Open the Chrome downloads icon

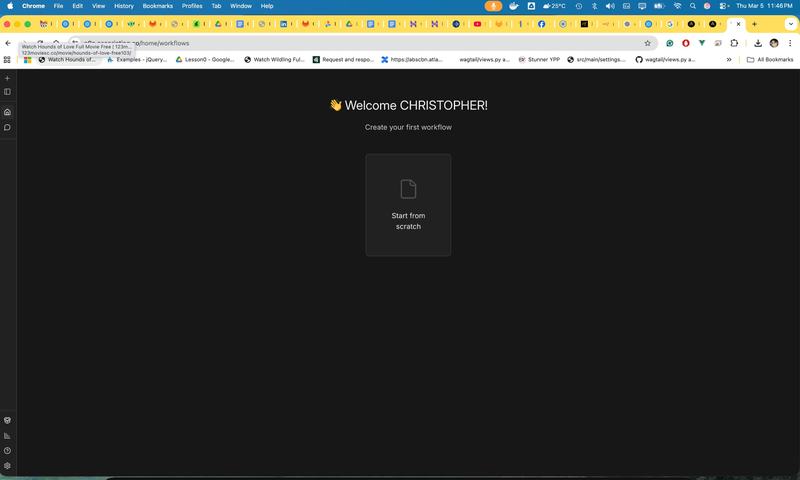[x=758, y=43]
